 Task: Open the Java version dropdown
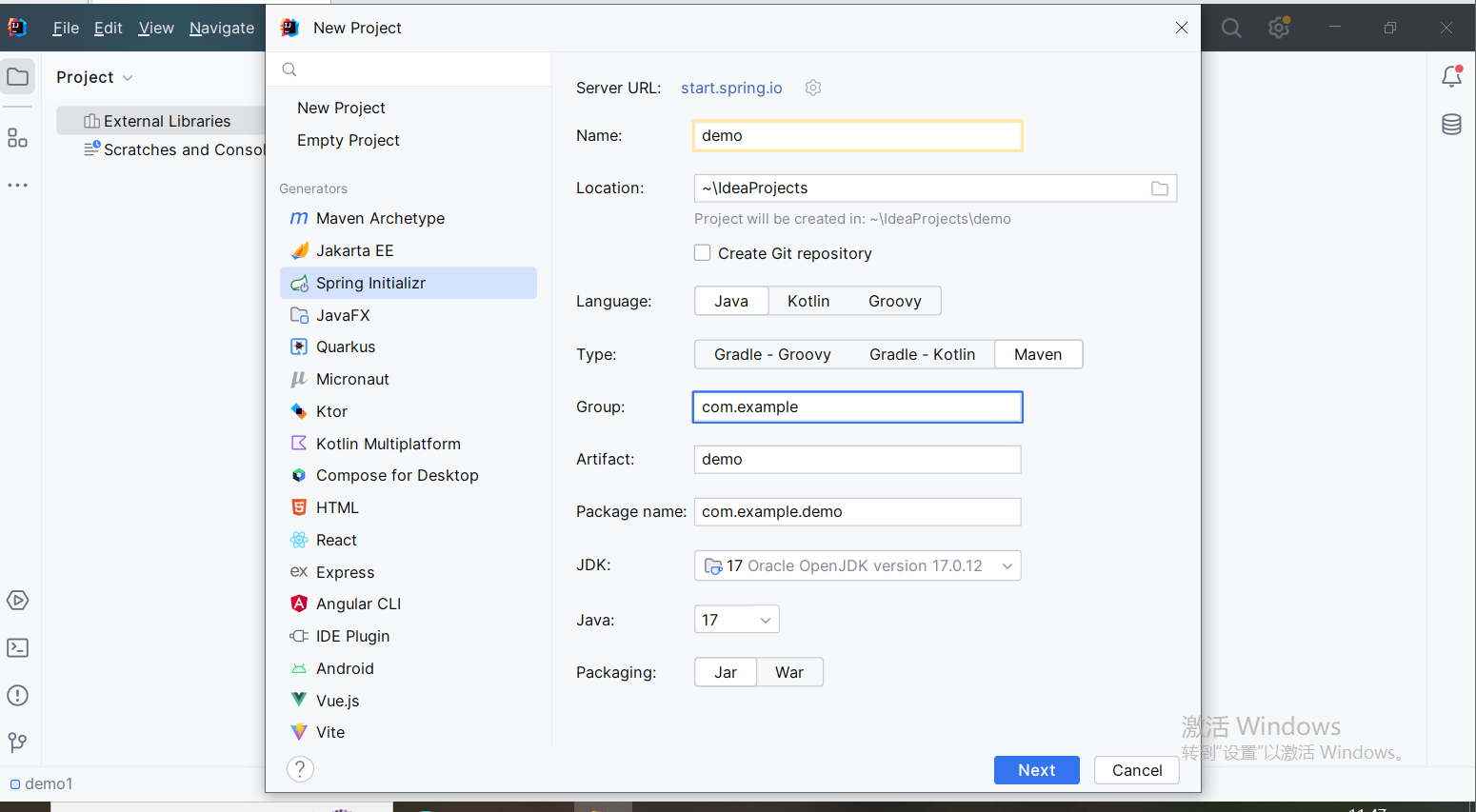737,620
